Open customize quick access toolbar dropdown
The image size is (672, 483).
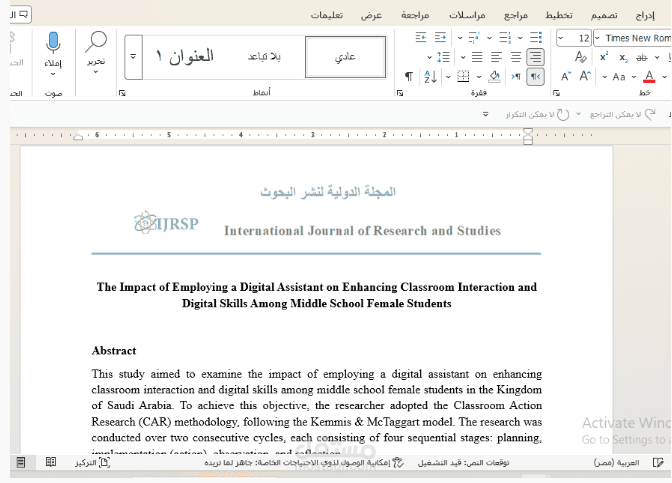coord(486,114)
